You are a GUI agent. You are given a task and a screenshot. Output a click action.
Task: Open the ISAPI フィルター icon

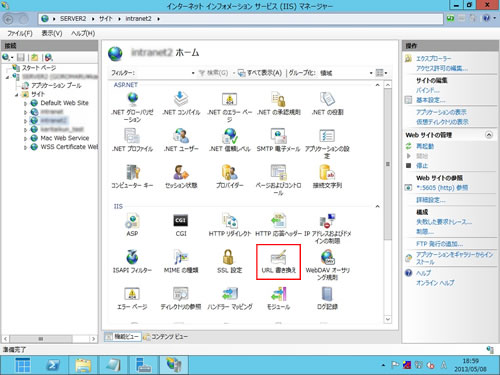coord(132,262)
